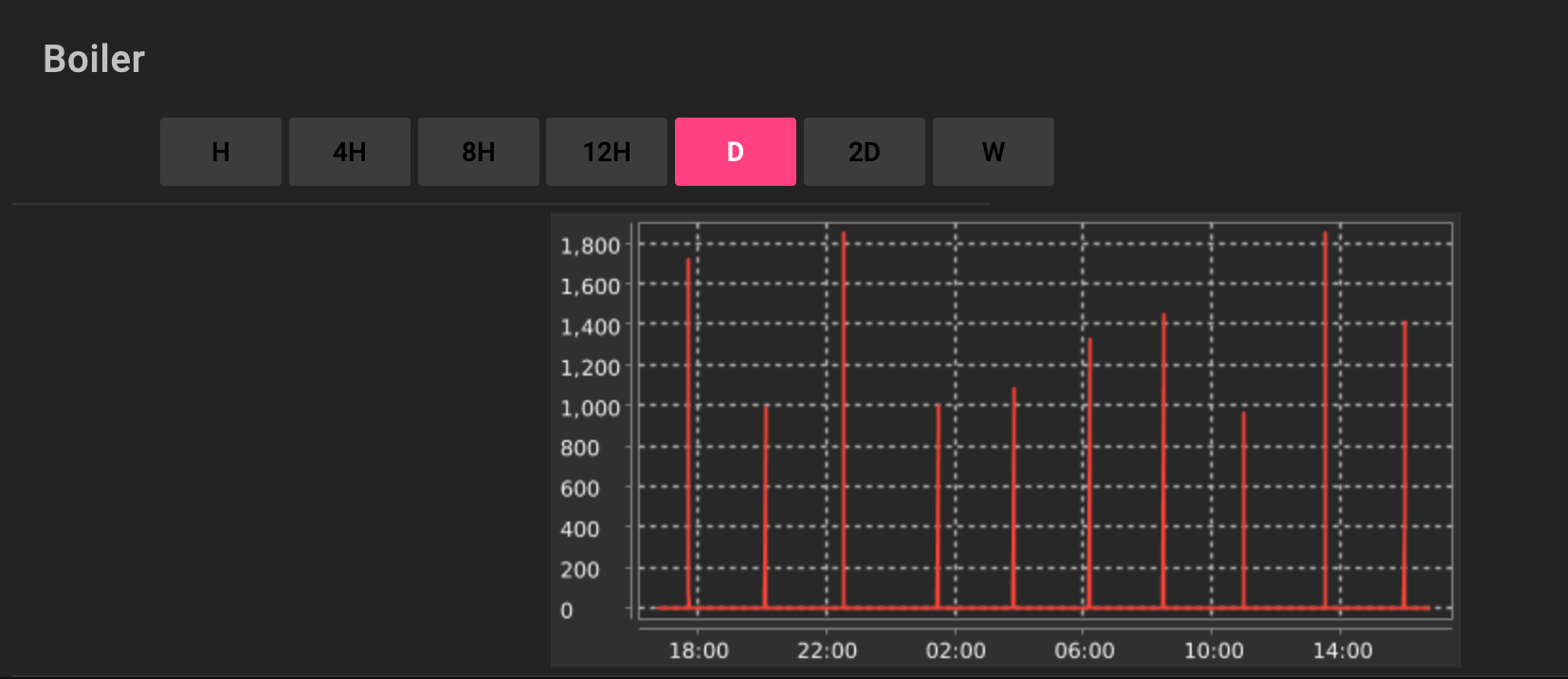Click the 1,600 y-axis label
Viewport: 1568px width, 679px height.
(591, 286)
